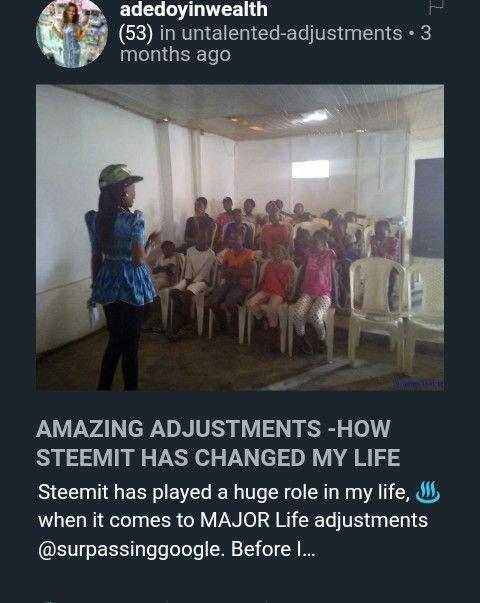Click the black speaker in the photo
Image resolution: width=480 pixels, height=603 pixels.
click(427, 208)
